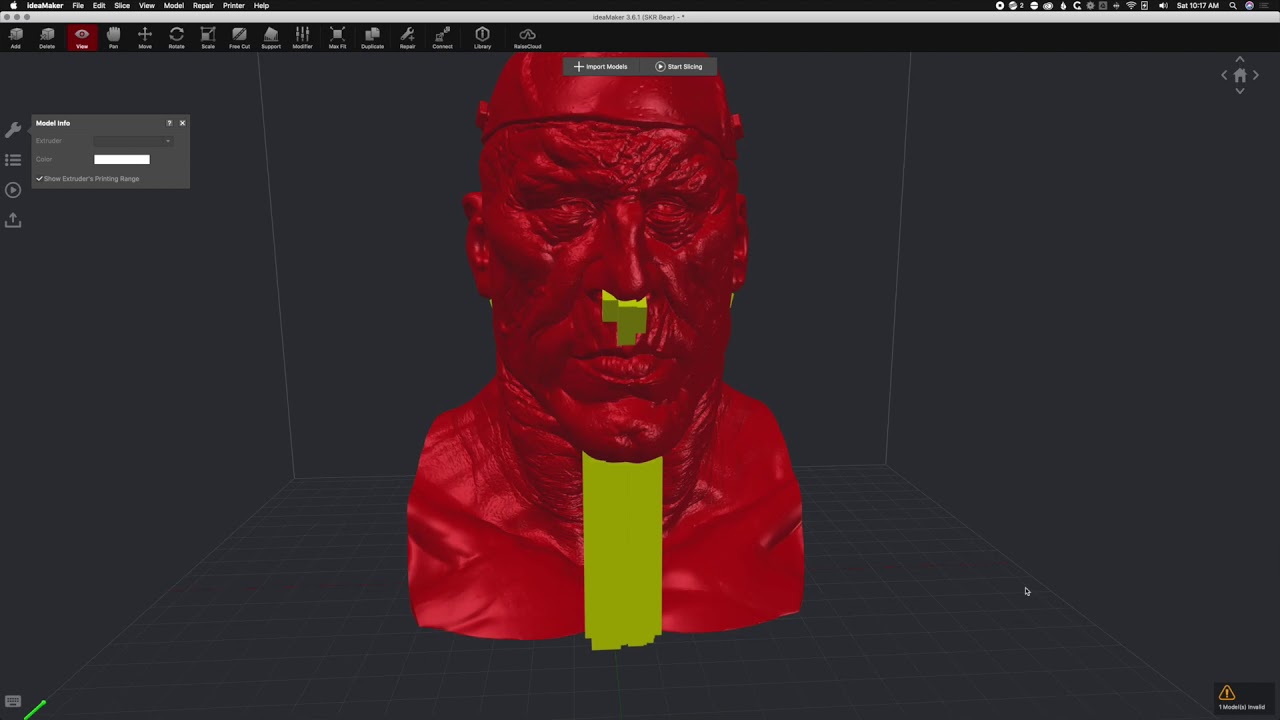
Task: Select the Rotate tool
Action: (176, 38)
